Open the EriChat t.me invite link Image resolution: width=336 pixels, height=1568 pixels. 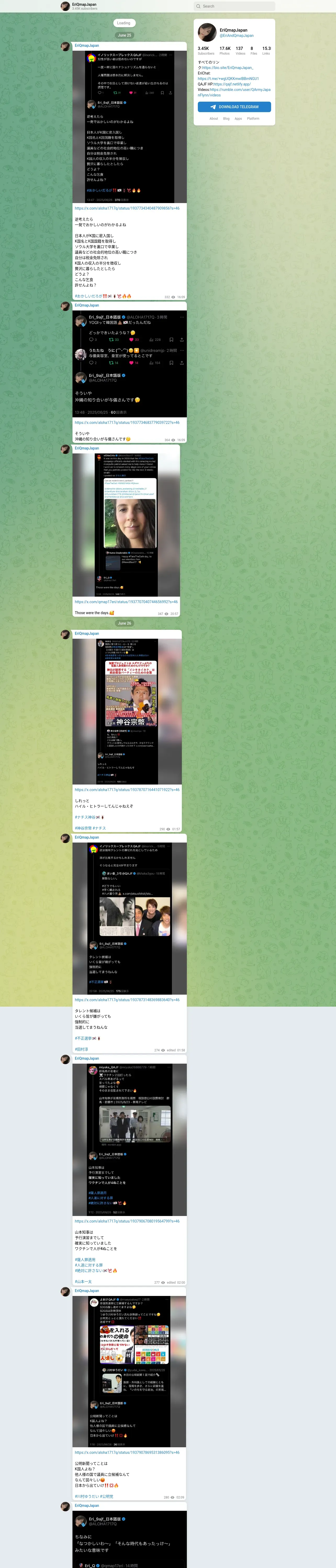[228, 78]
